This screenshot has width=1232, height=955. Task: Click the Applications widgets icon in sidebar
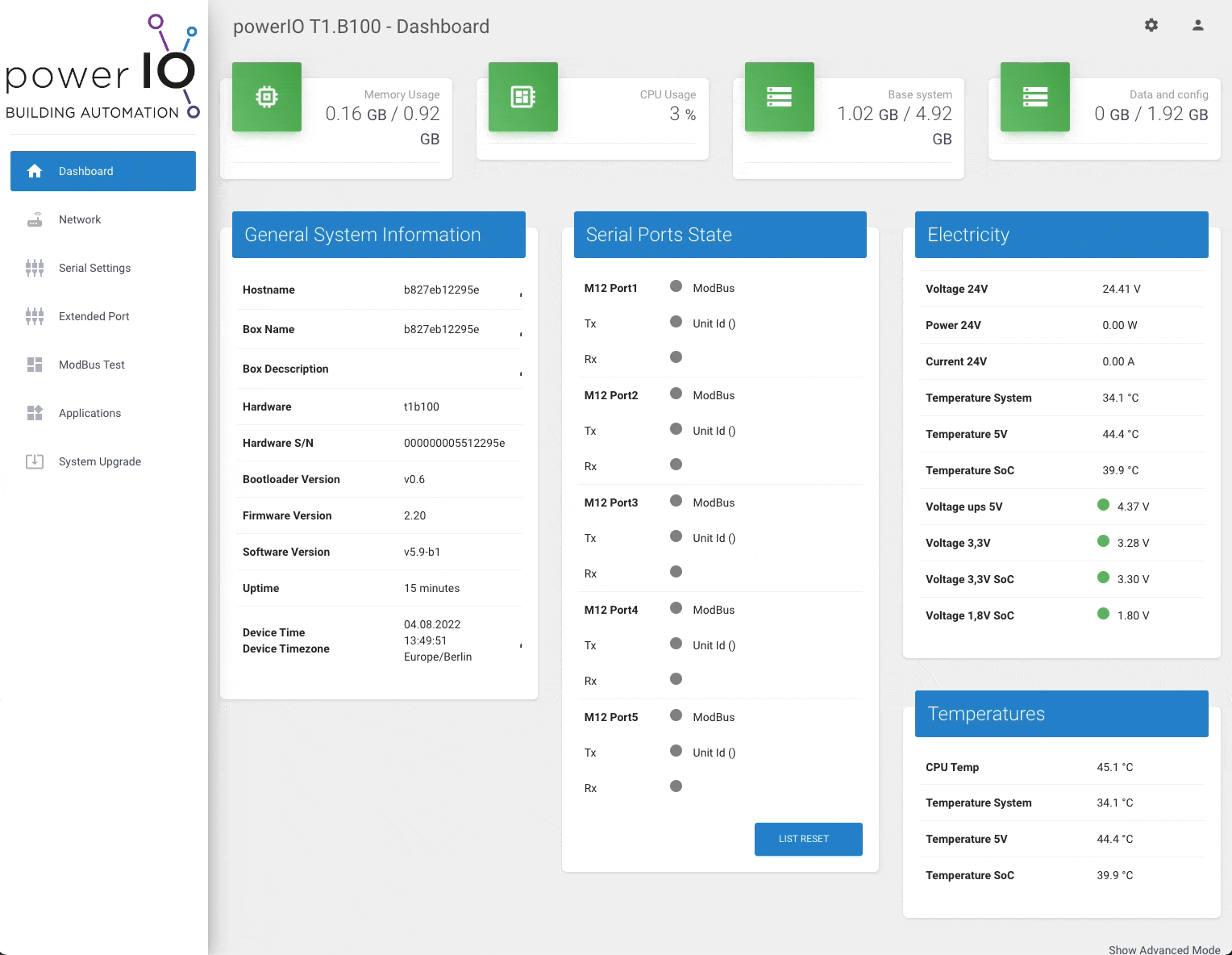click(35, 413)
